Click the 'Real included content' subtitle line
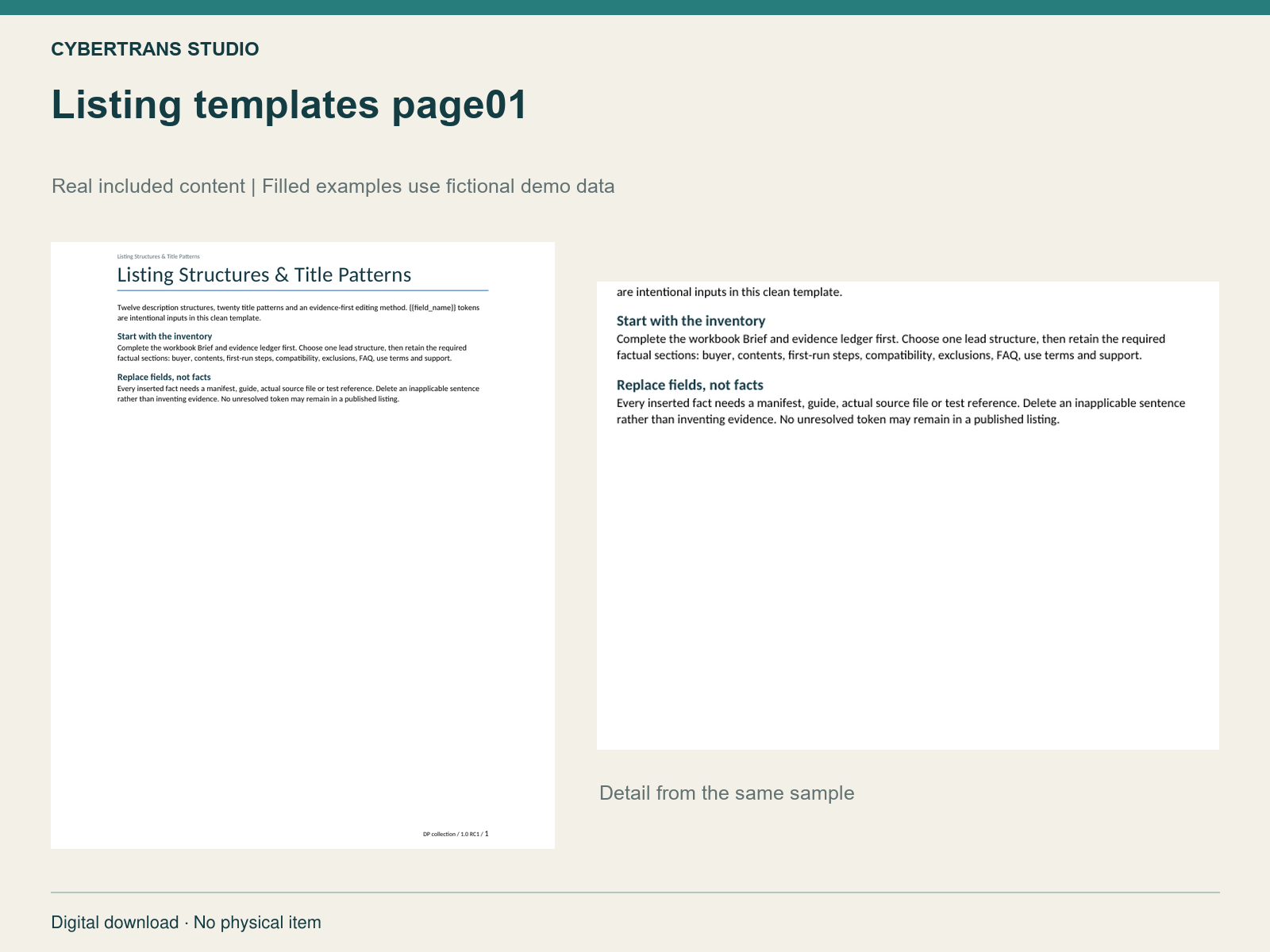Image resolution: width=1270 pixels, height=952 pixels. point(333,186)
